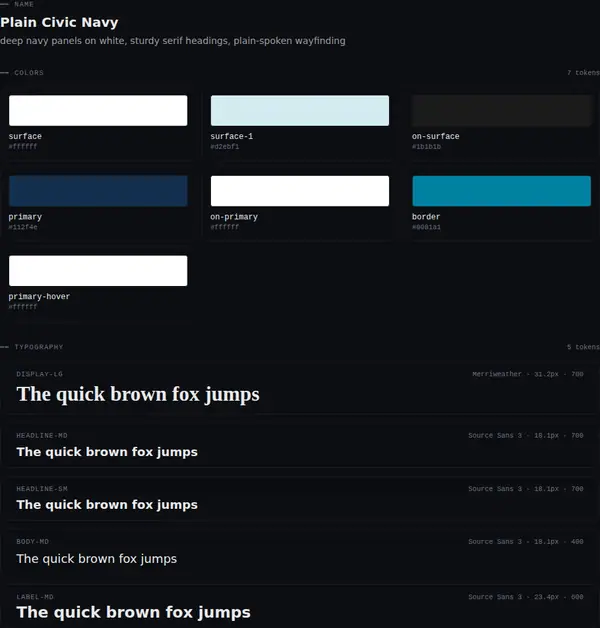Click the HEADLINE-SM token label

coord(42,489)
